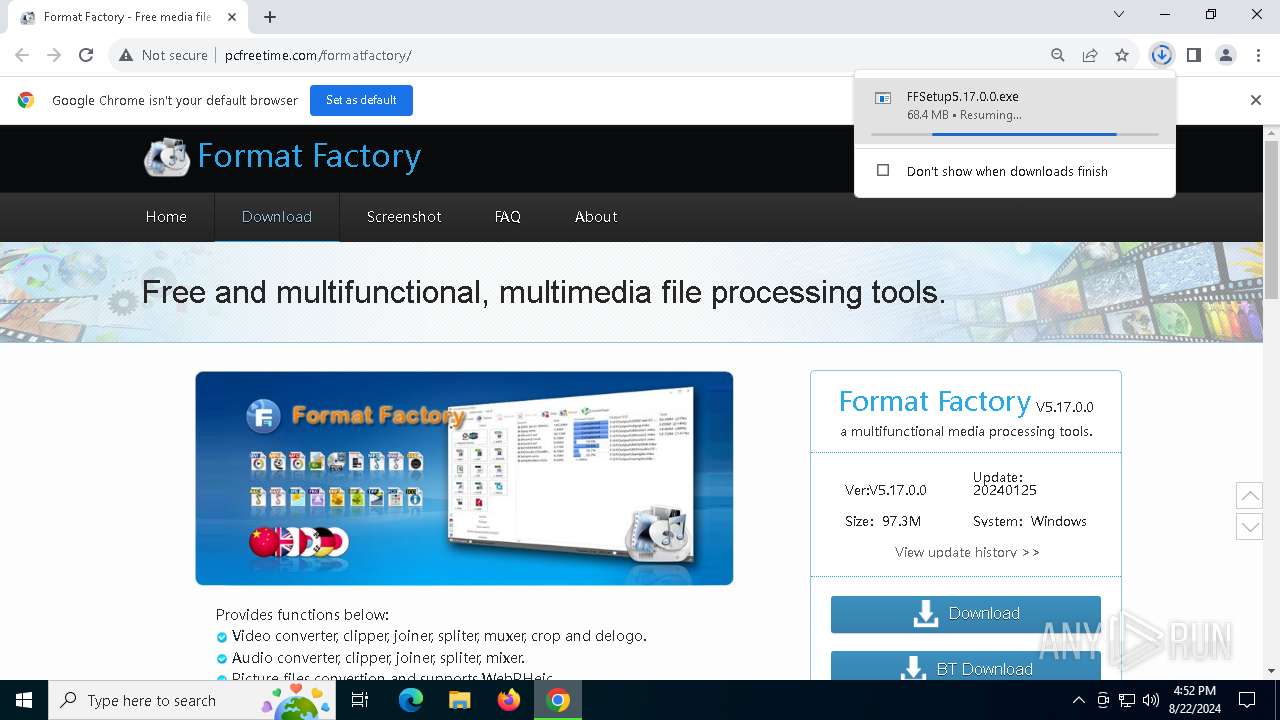Go back using the browser back arrow
1280x720 pixels.
tap(22, 55)
